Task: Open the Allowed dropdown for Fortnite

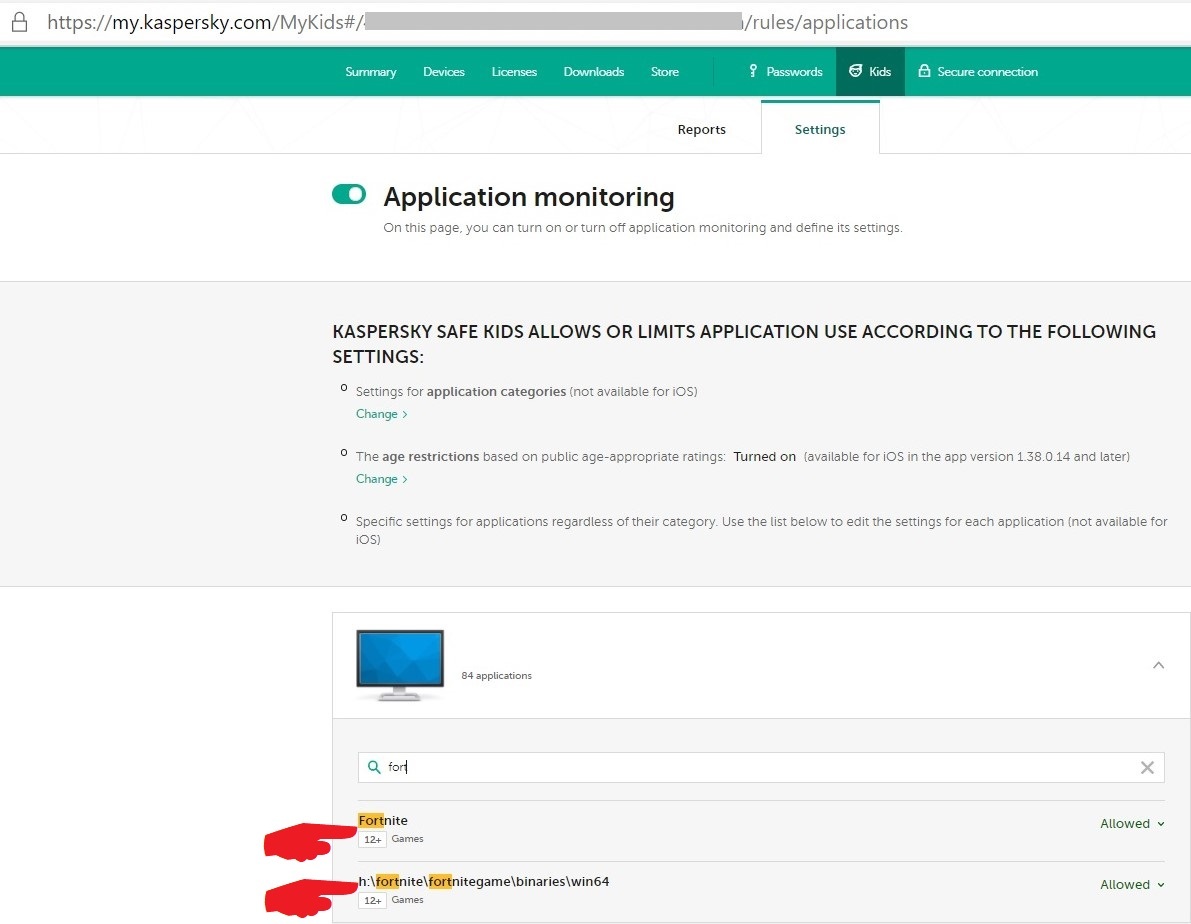Action: 1132,824
